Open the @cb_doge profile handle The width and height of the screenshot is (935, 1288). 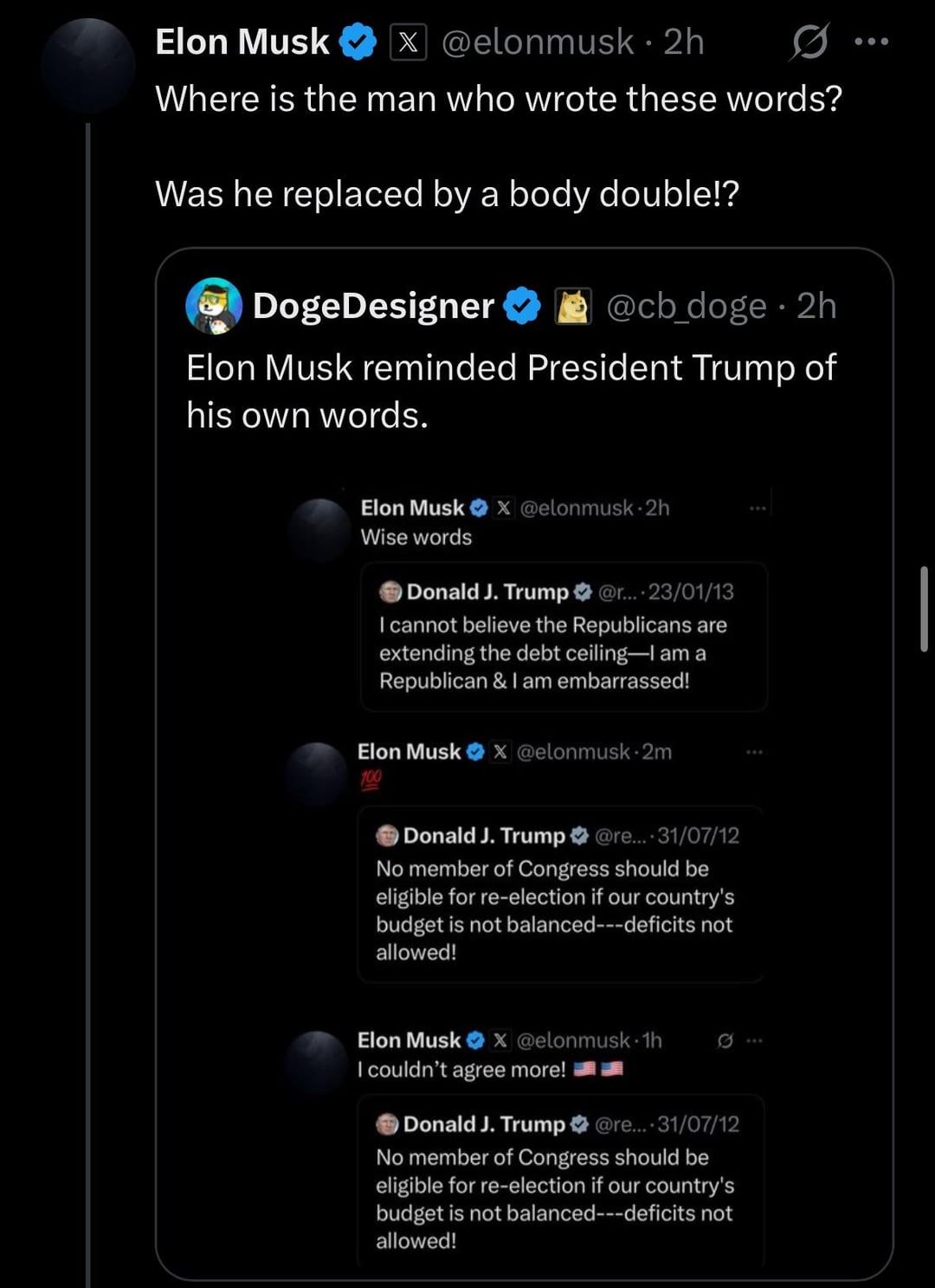pos(686,306)
